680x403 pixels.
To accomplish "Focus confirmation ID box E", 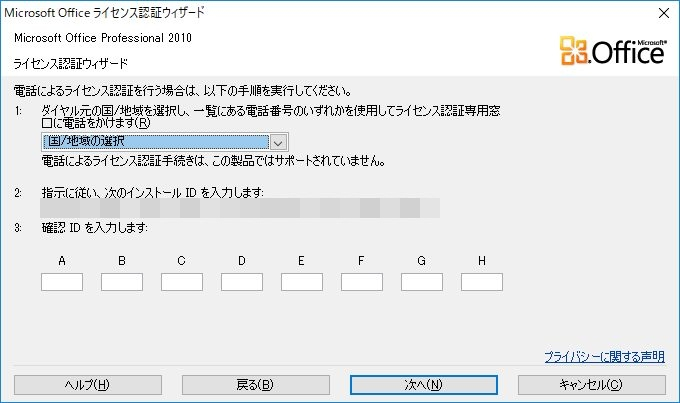I will (301, 282).
